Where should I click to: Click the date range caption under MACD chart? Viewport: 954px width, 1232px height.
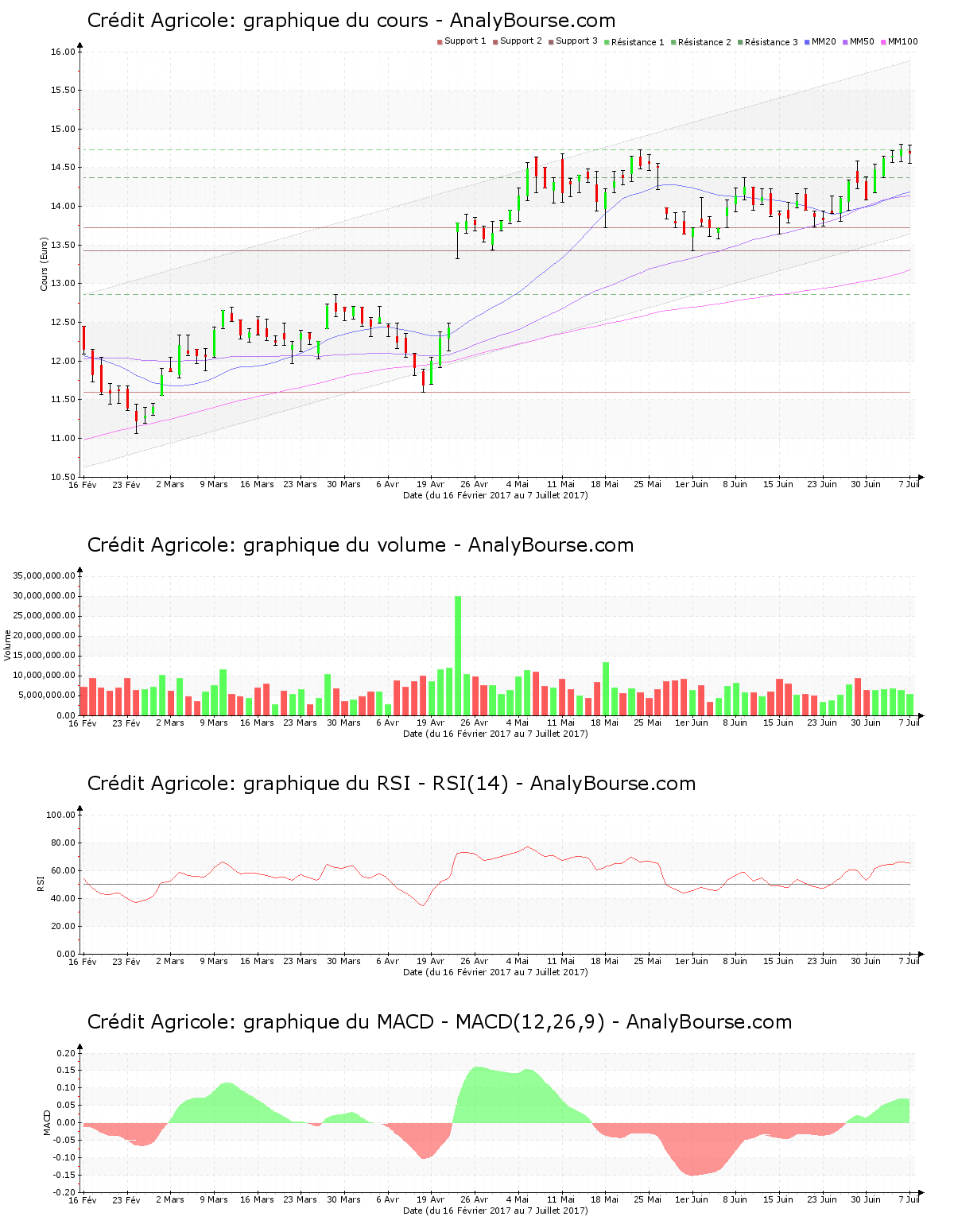point(495,1211)
